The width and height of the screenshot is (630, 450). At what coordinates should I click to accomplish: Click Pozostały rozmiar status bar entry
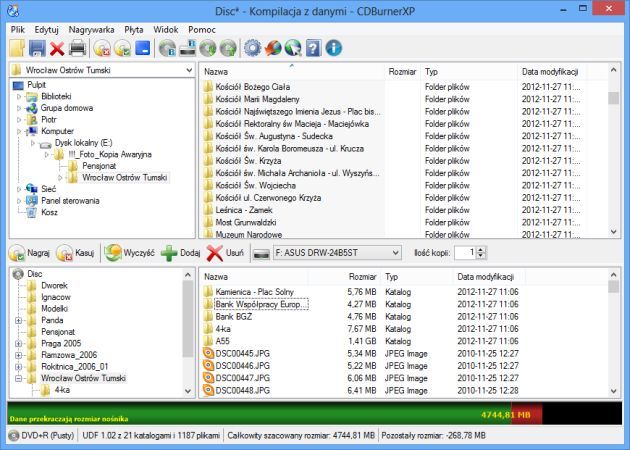pyautogui.click(x=434, y=436)
